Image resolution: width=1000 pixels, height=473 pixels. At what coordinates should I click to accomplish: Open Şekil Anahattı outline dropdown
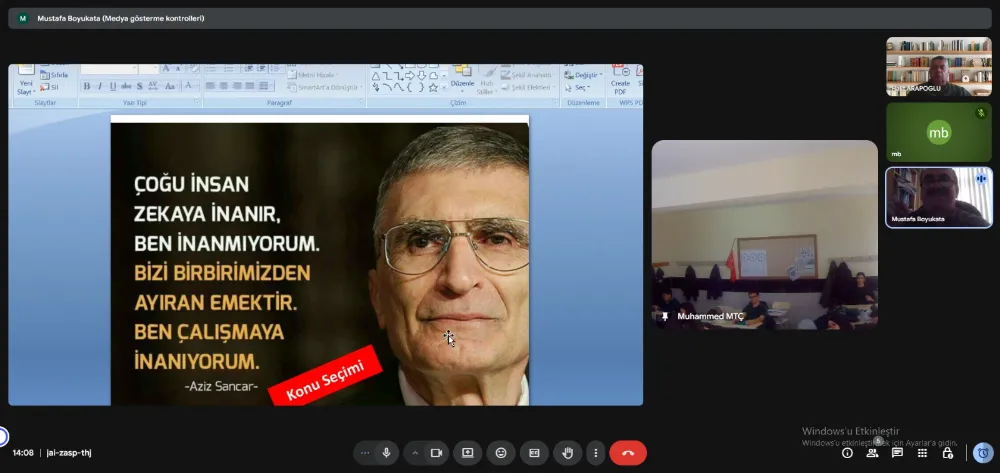coord(527,75)
